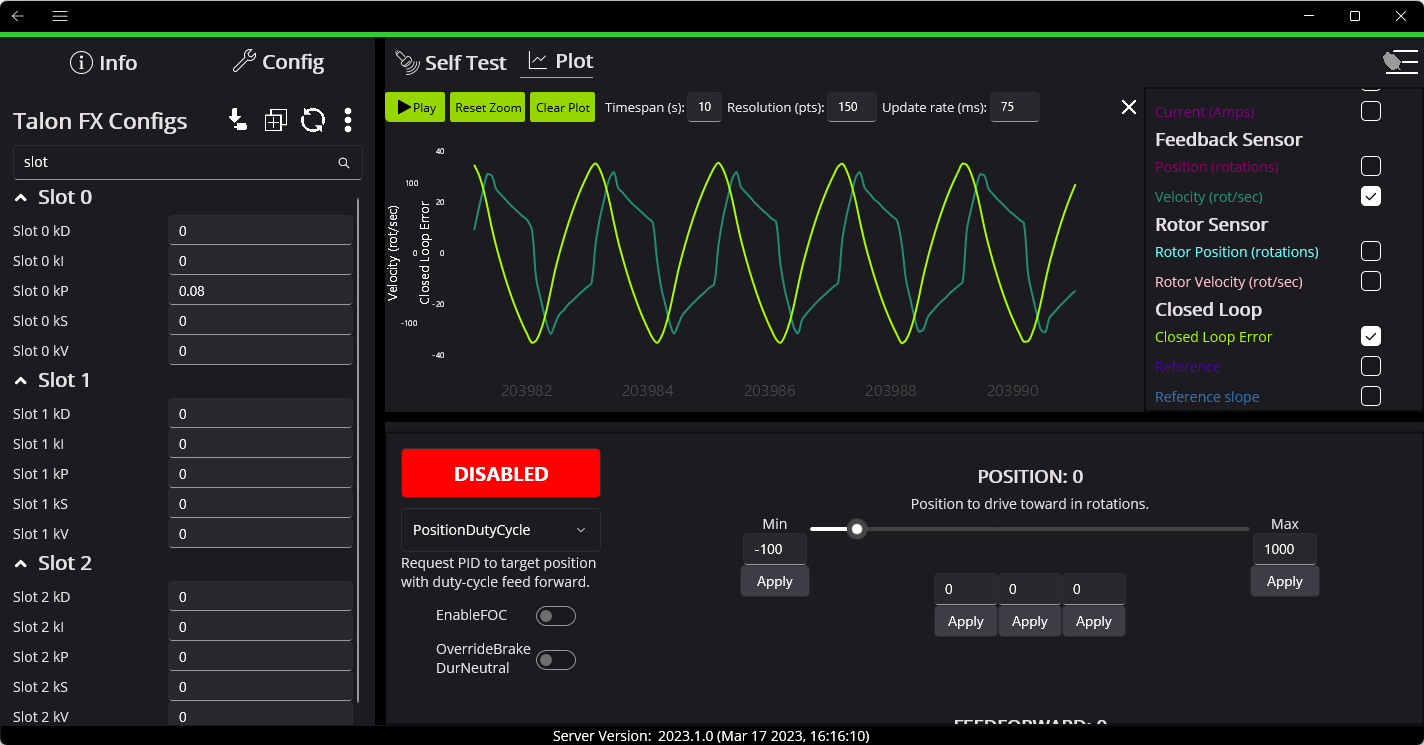The height and width of the screenshot is (745, 1424).
Task: Enable the Reference slope checkbox
Action: click(1371, 396)
